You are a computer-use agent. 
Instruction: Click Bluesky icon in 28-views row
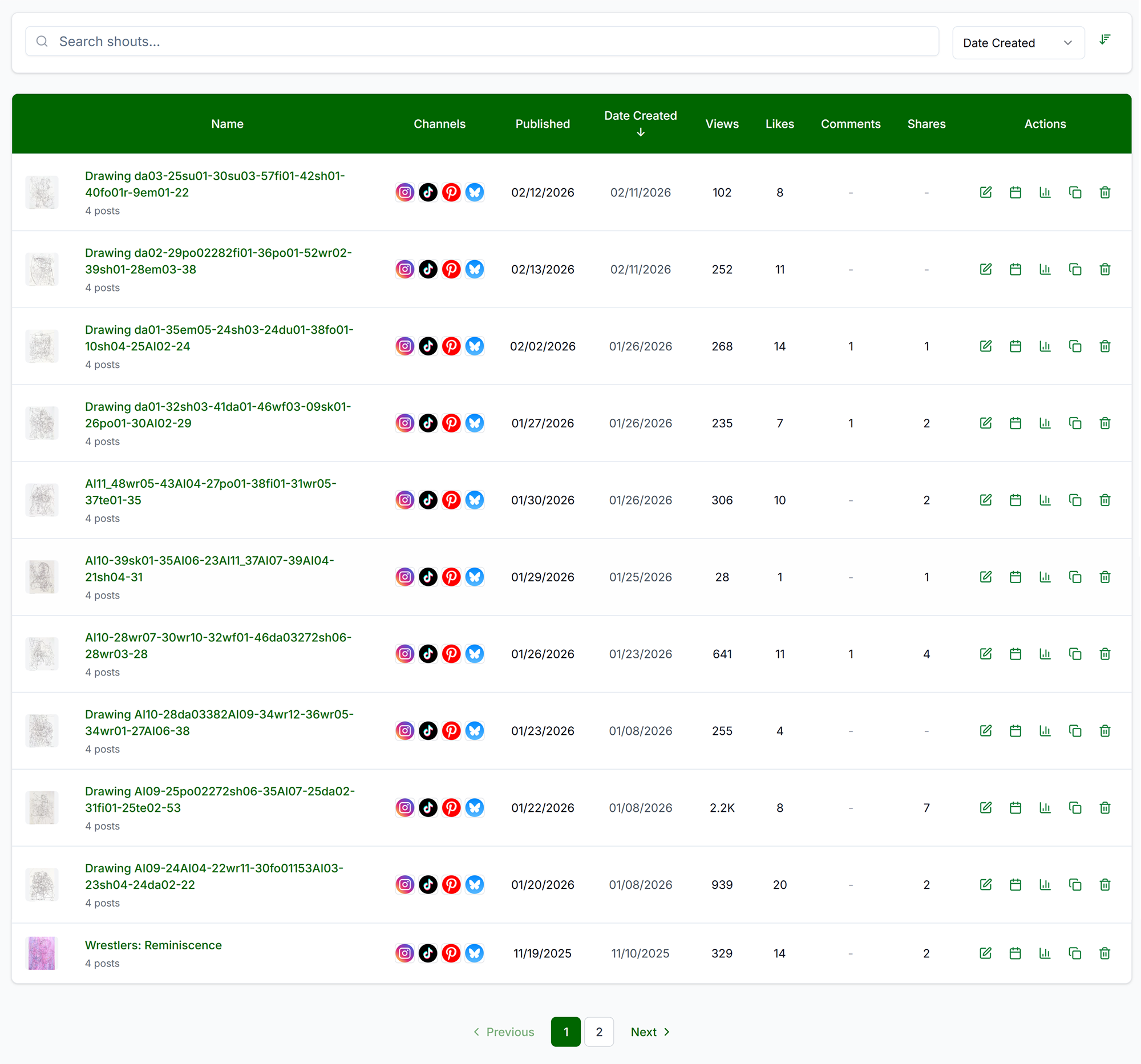(x=475, y=577)
